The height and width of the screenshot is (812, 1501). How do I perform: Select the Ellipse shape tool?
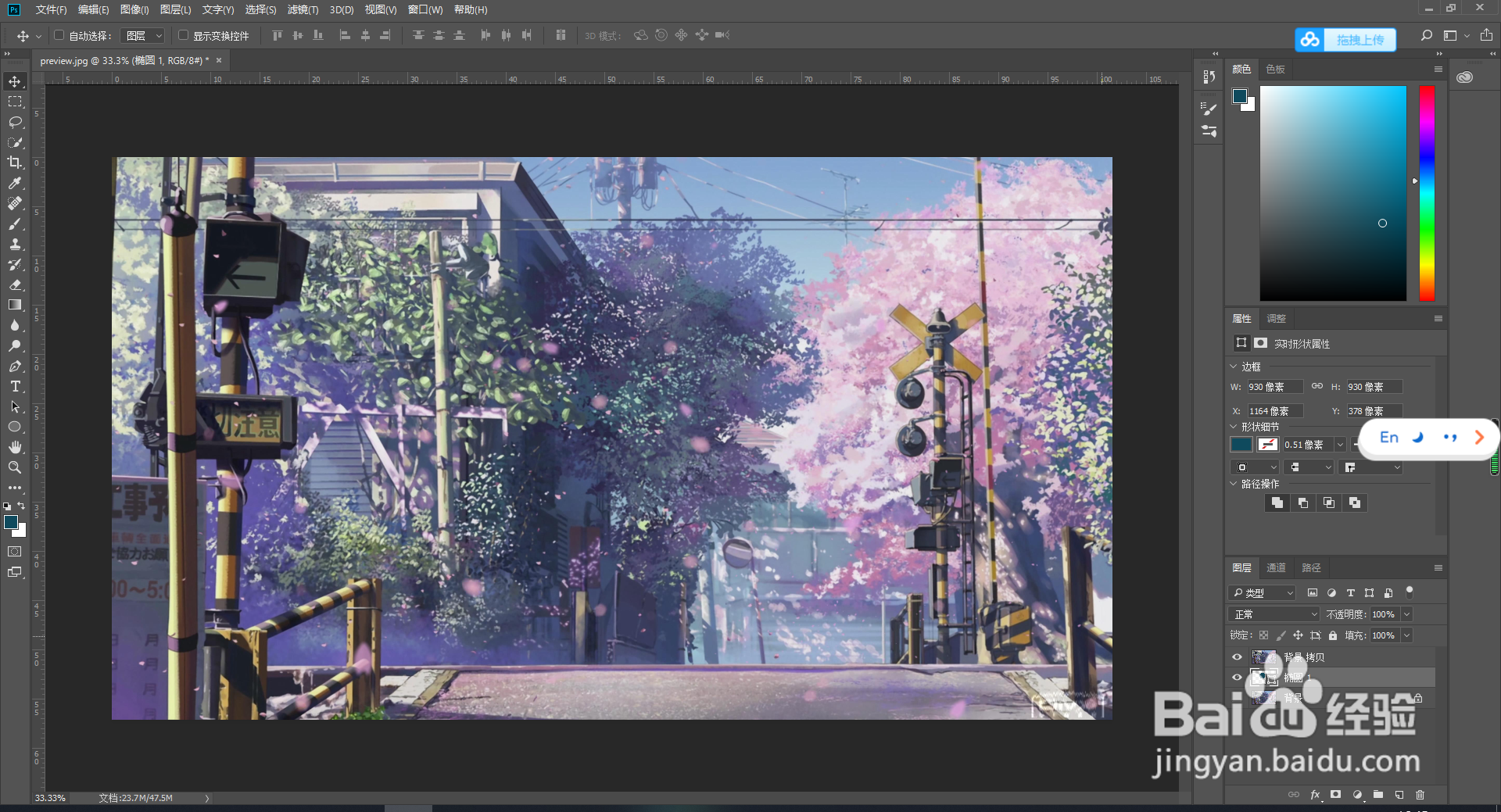[x=15, y=427]
